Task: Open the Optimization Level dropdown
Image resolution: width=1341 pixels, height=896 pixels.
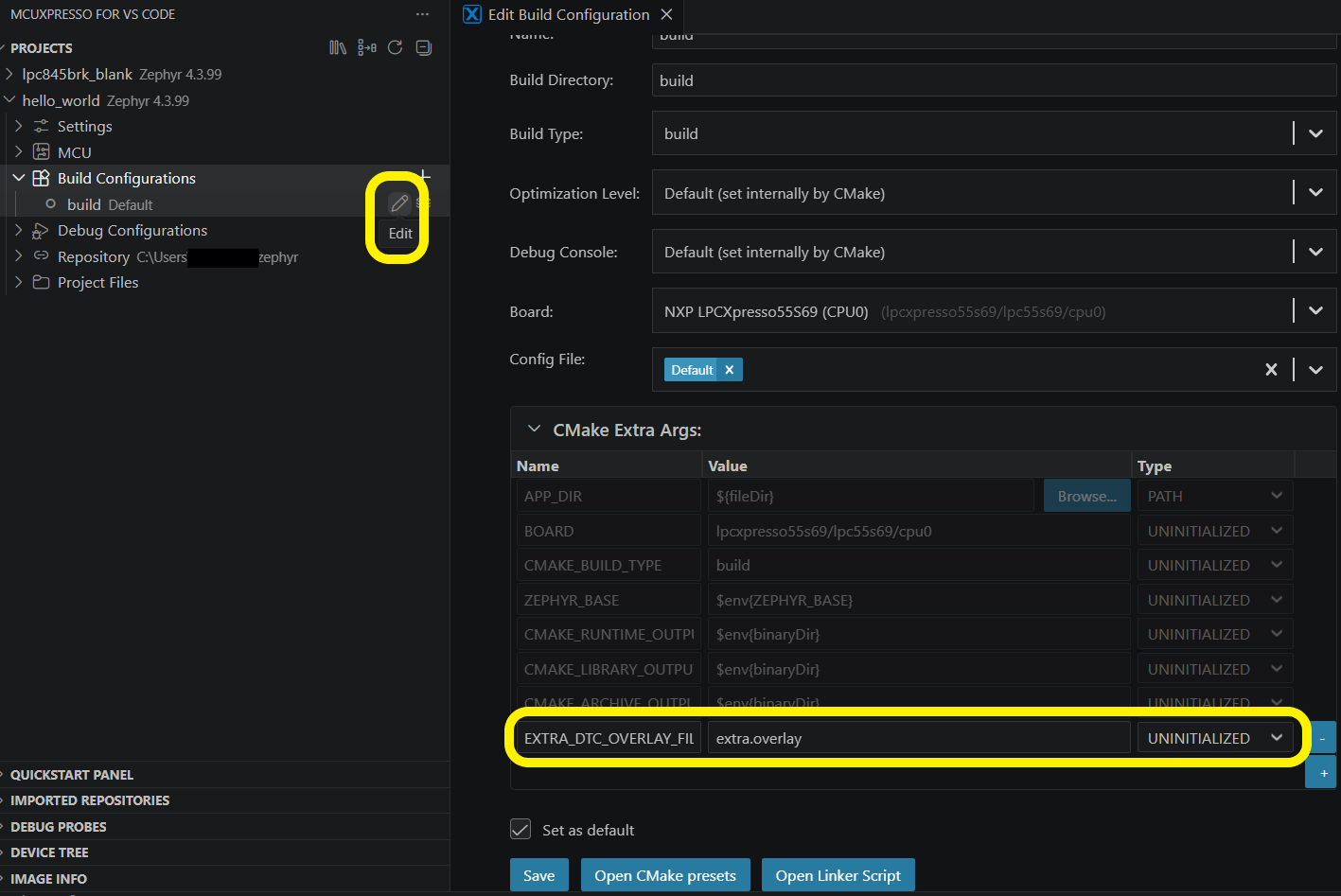Action: pos(1315,193)
